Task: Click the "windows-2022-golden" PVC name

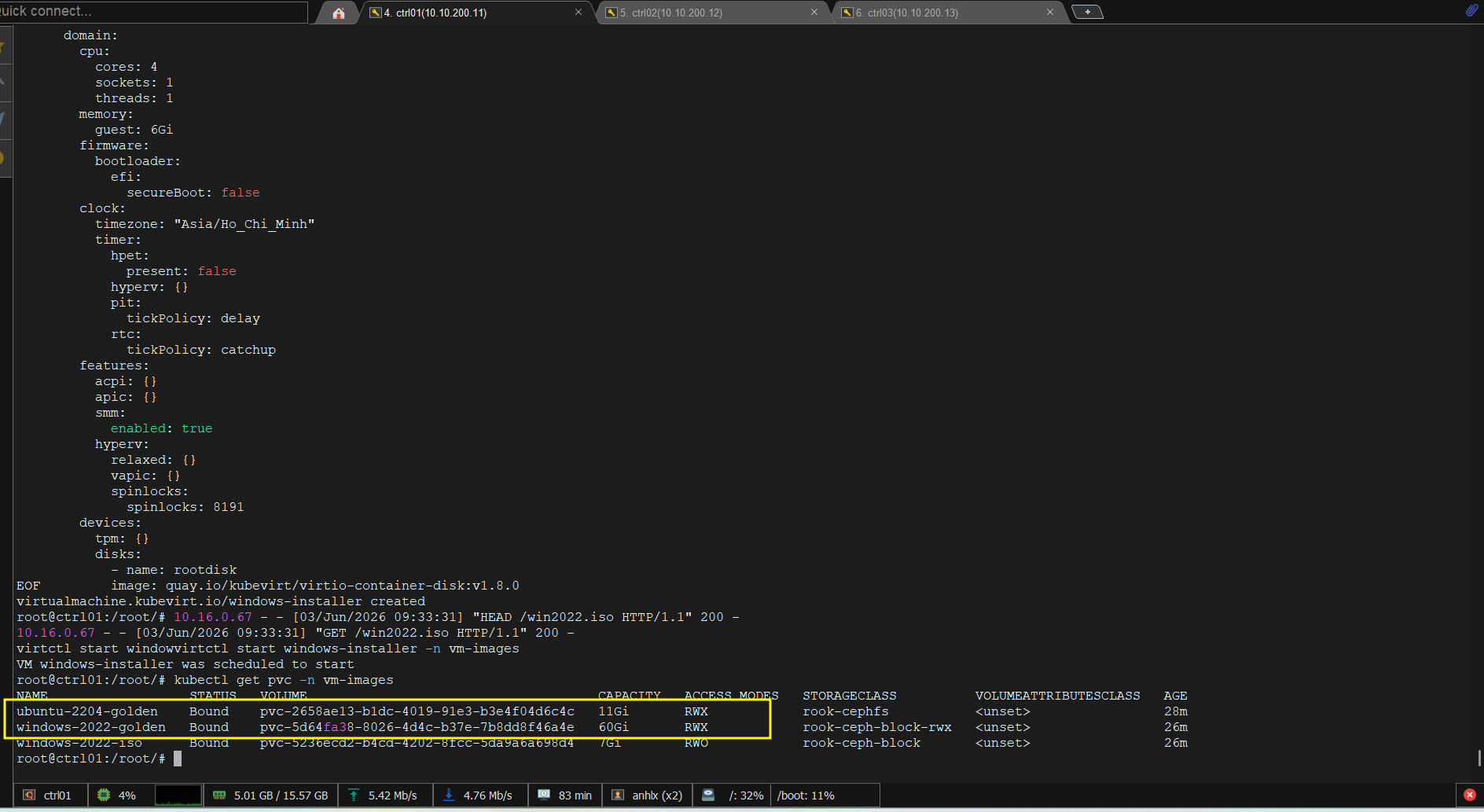Action: [x=91, y=727]
